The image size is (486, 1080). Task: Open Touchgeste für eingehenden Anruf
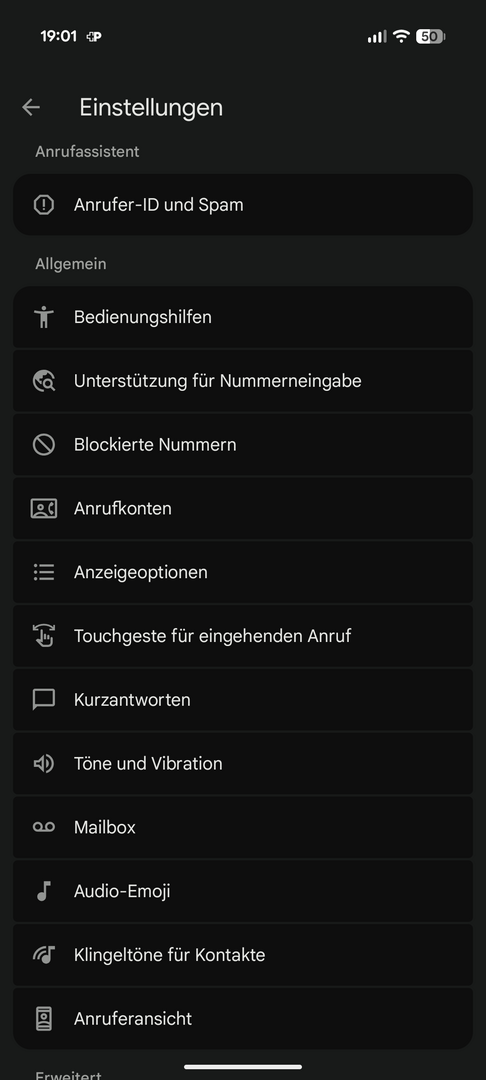(x=243, y=636)
